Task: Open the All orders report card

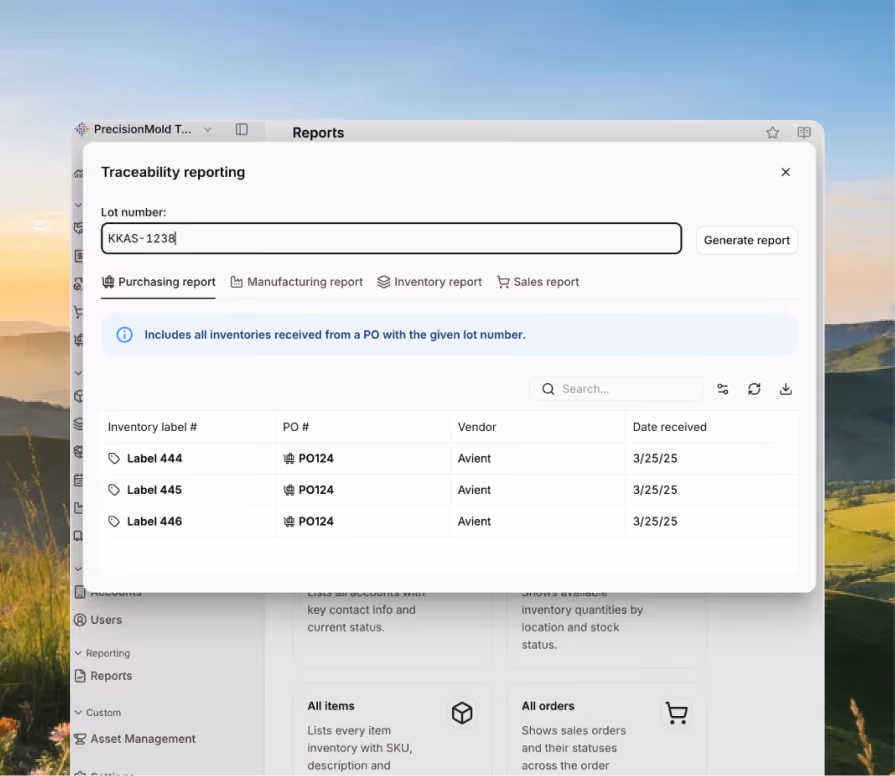Action: [606, 730]
